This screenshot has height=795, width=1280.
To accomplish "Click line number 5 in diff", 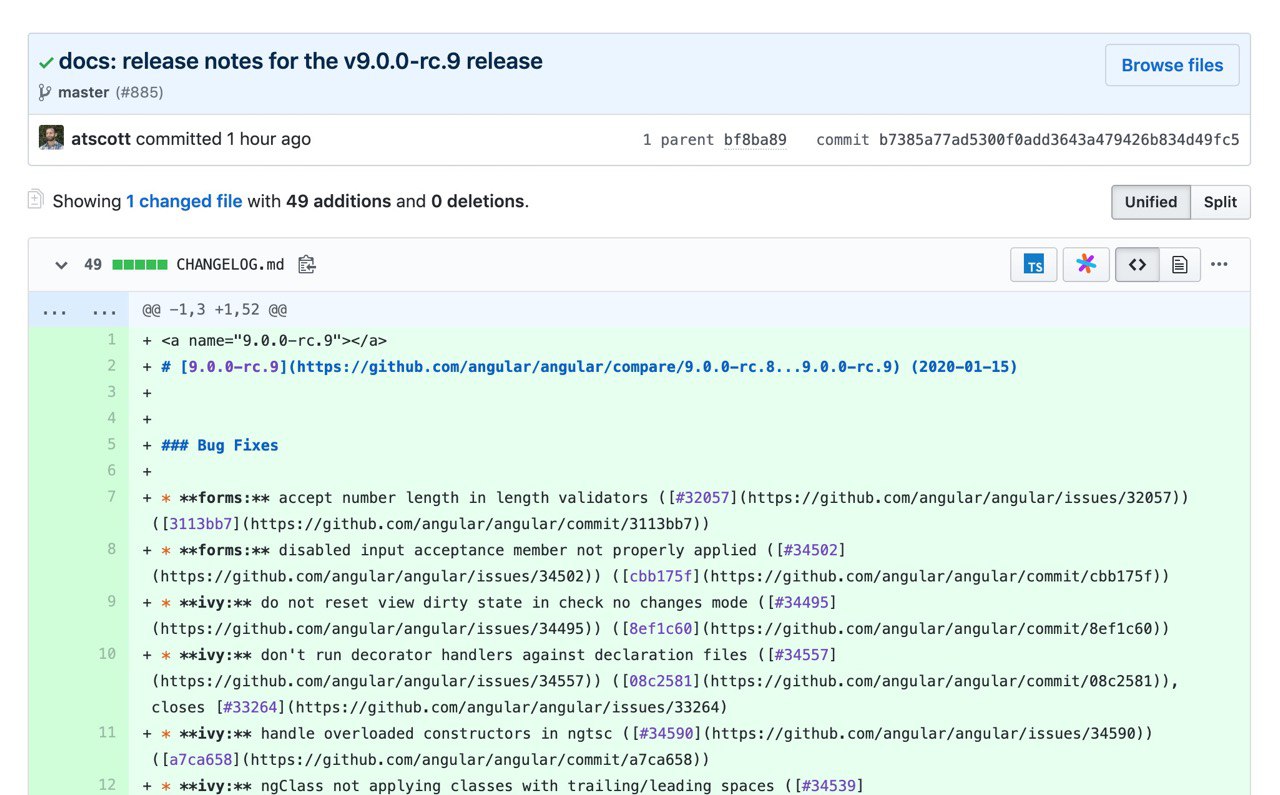I will coord(111,445).
